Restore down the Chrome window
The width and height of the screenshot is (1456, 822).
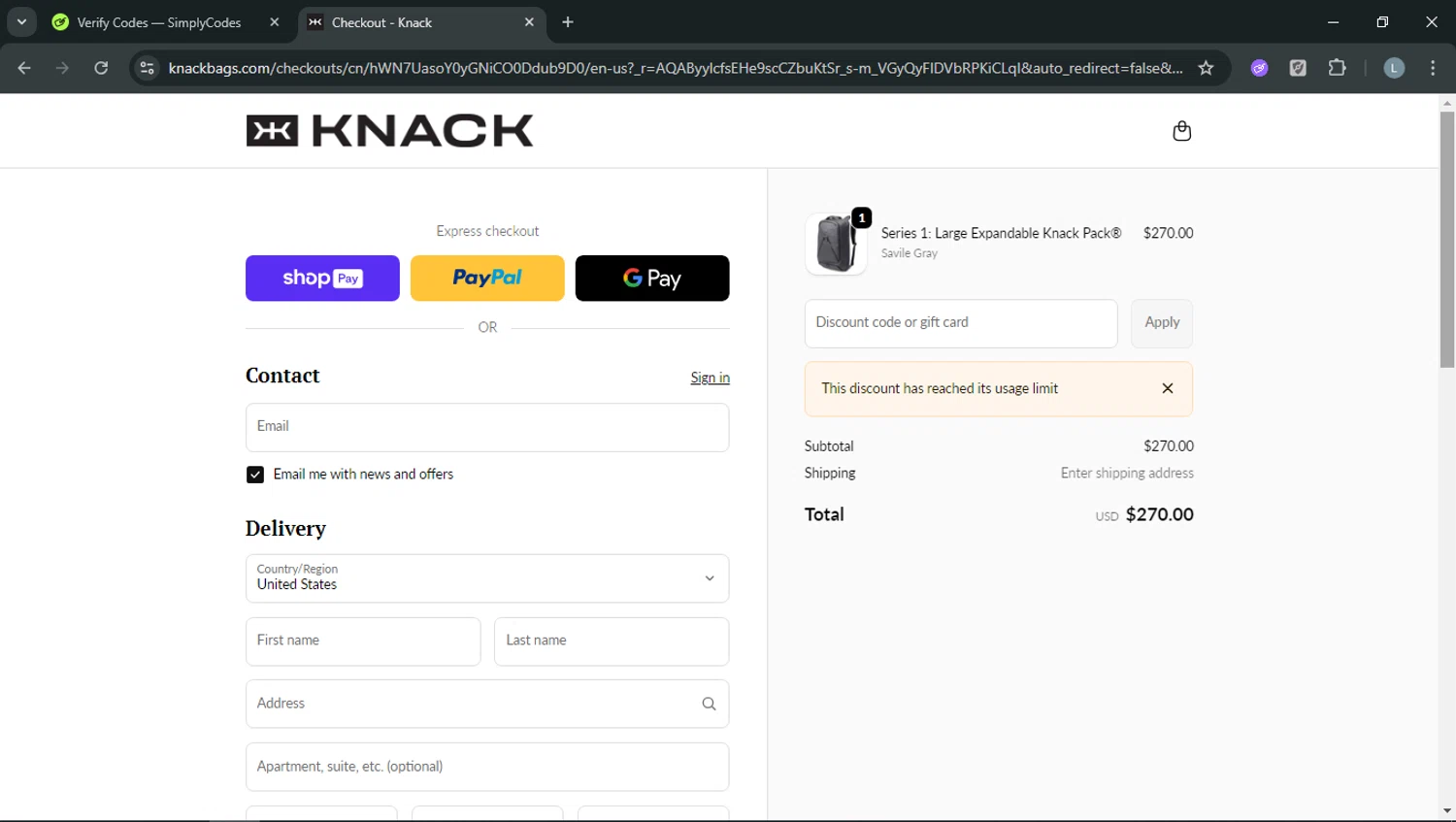coord(1382,21)
